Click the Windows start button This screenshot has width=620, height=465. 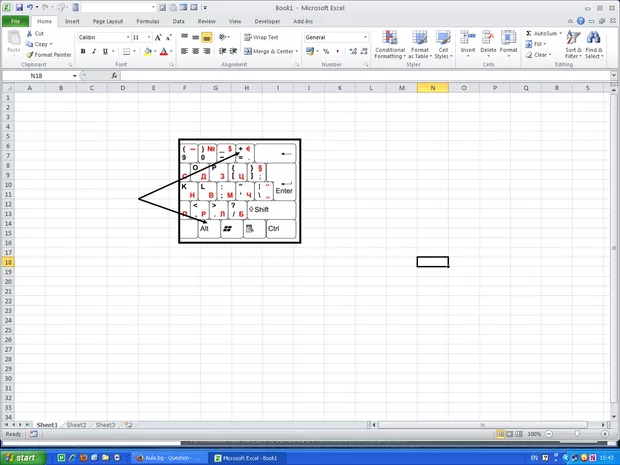pyautogui.click(x=23, y=457)
